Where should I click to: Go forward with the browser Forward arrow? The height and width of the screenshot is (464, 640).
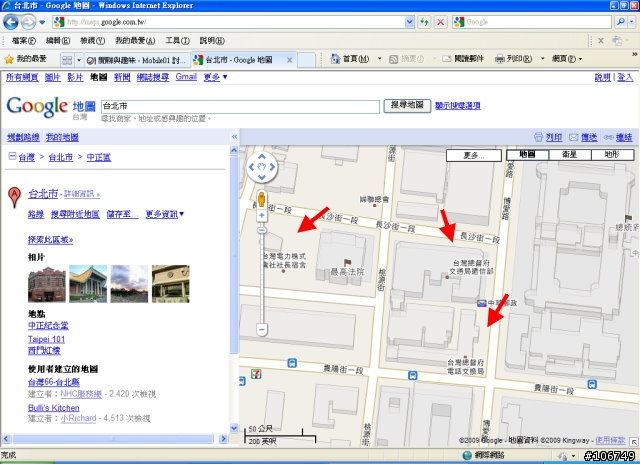28,22
